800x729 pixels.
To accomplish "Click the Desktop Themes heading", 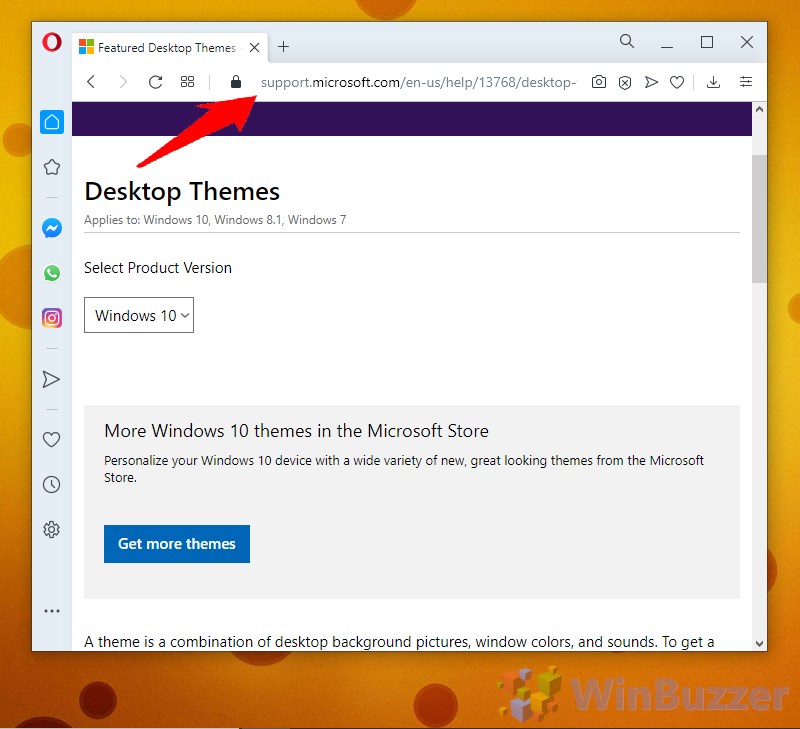I will click(x=182, y=191).
